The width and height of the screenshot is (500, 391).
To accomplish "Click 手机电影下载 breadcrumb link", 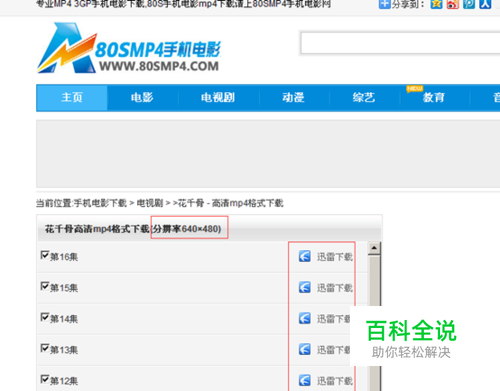I will pos(100,203).
